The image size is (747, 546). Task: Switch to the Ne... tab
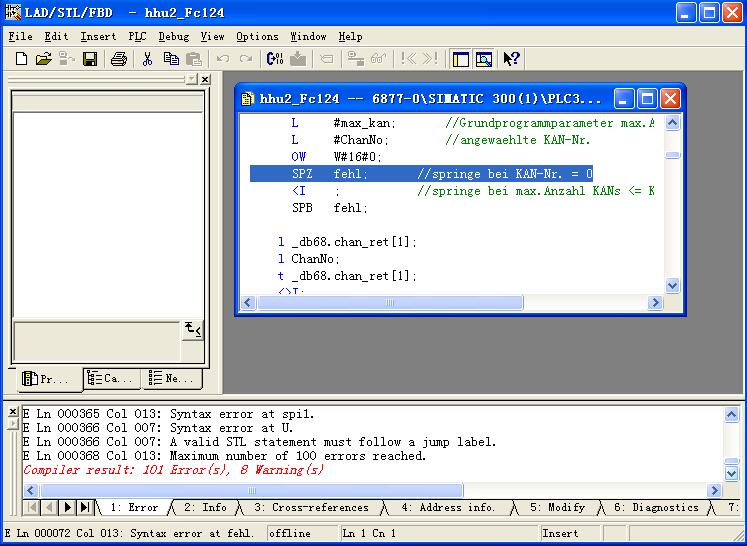pos(172,378)
